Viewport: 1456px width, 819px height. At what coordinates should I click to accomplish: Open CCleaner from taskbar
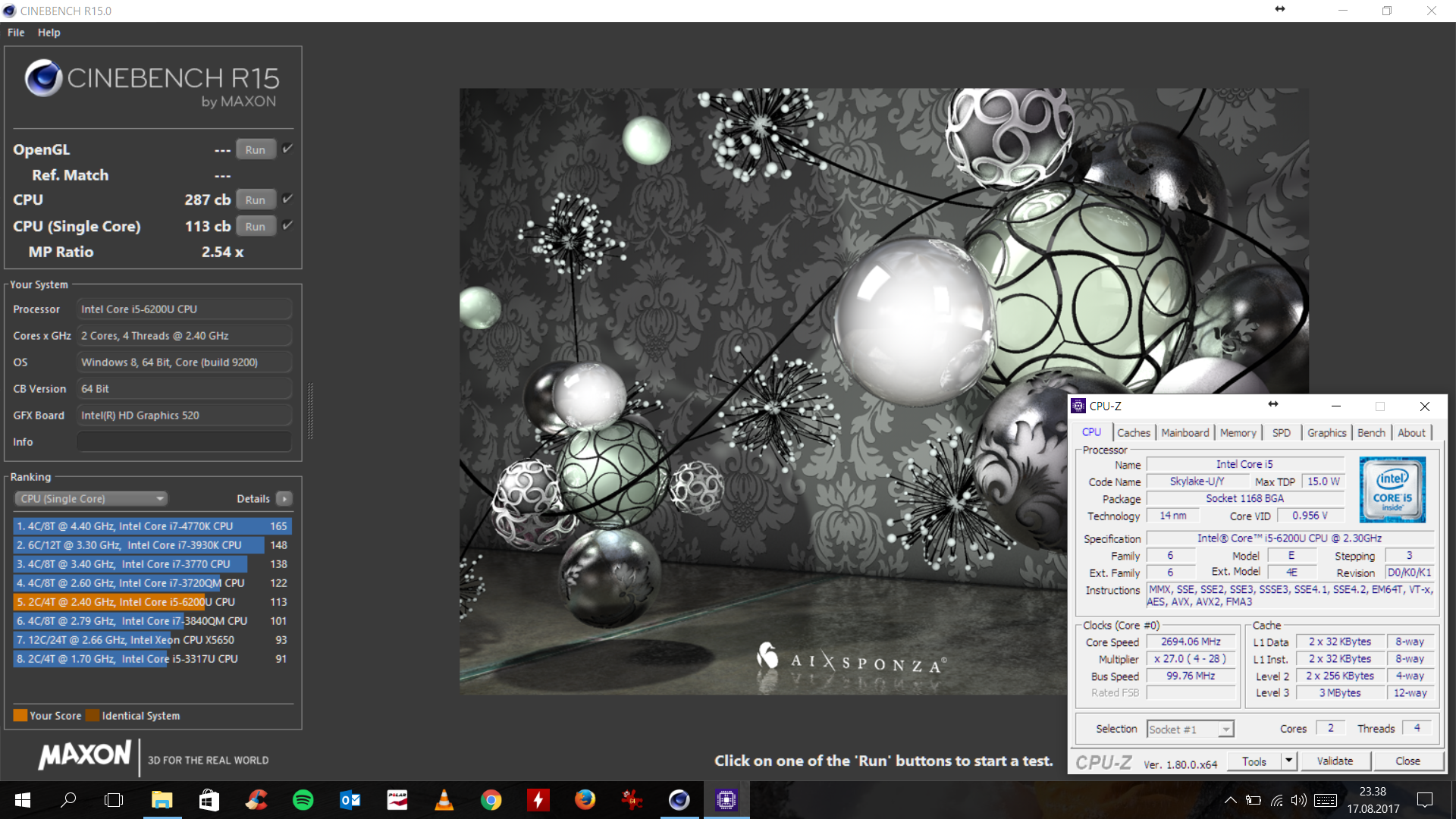coord(256,799)
